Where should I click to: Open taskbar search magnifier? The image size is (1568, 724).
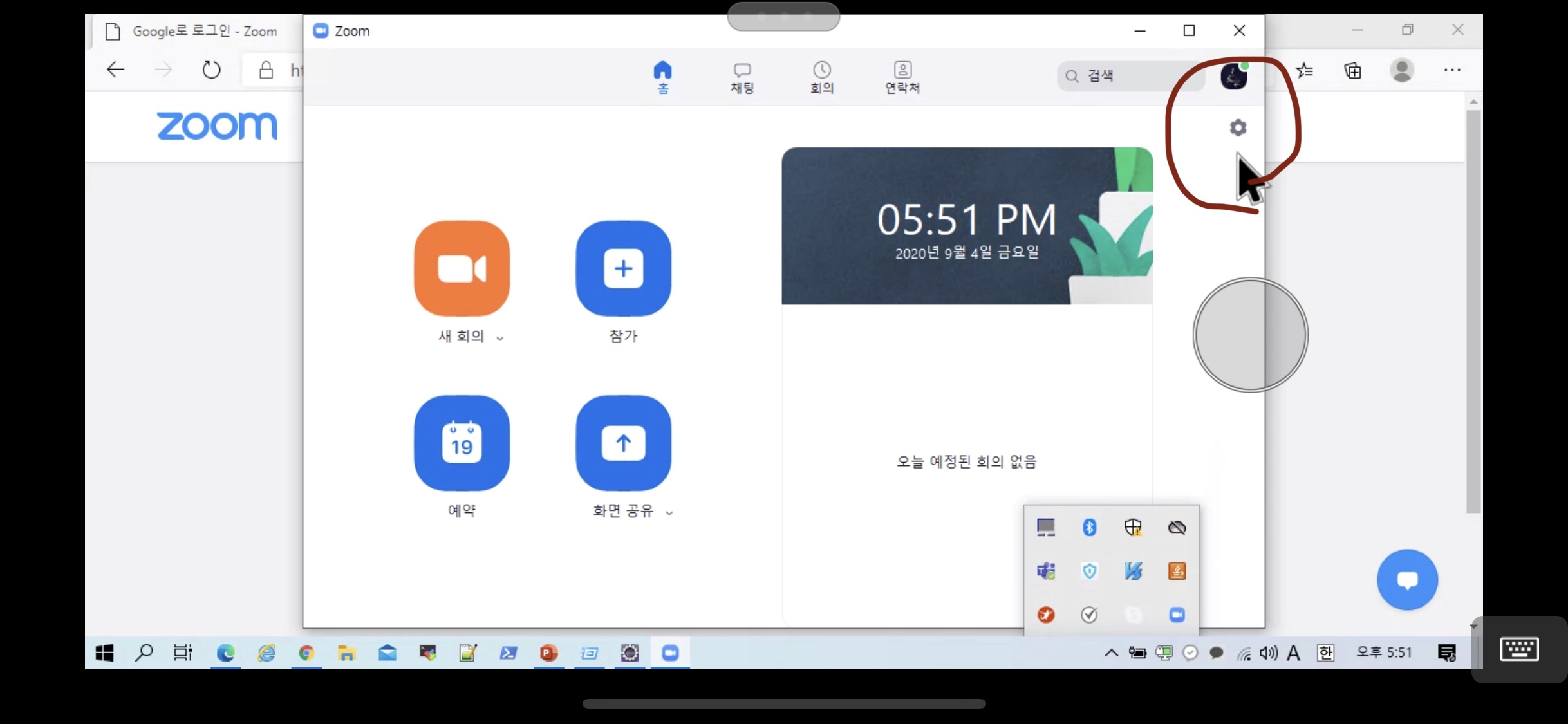[x=144, y=653]
